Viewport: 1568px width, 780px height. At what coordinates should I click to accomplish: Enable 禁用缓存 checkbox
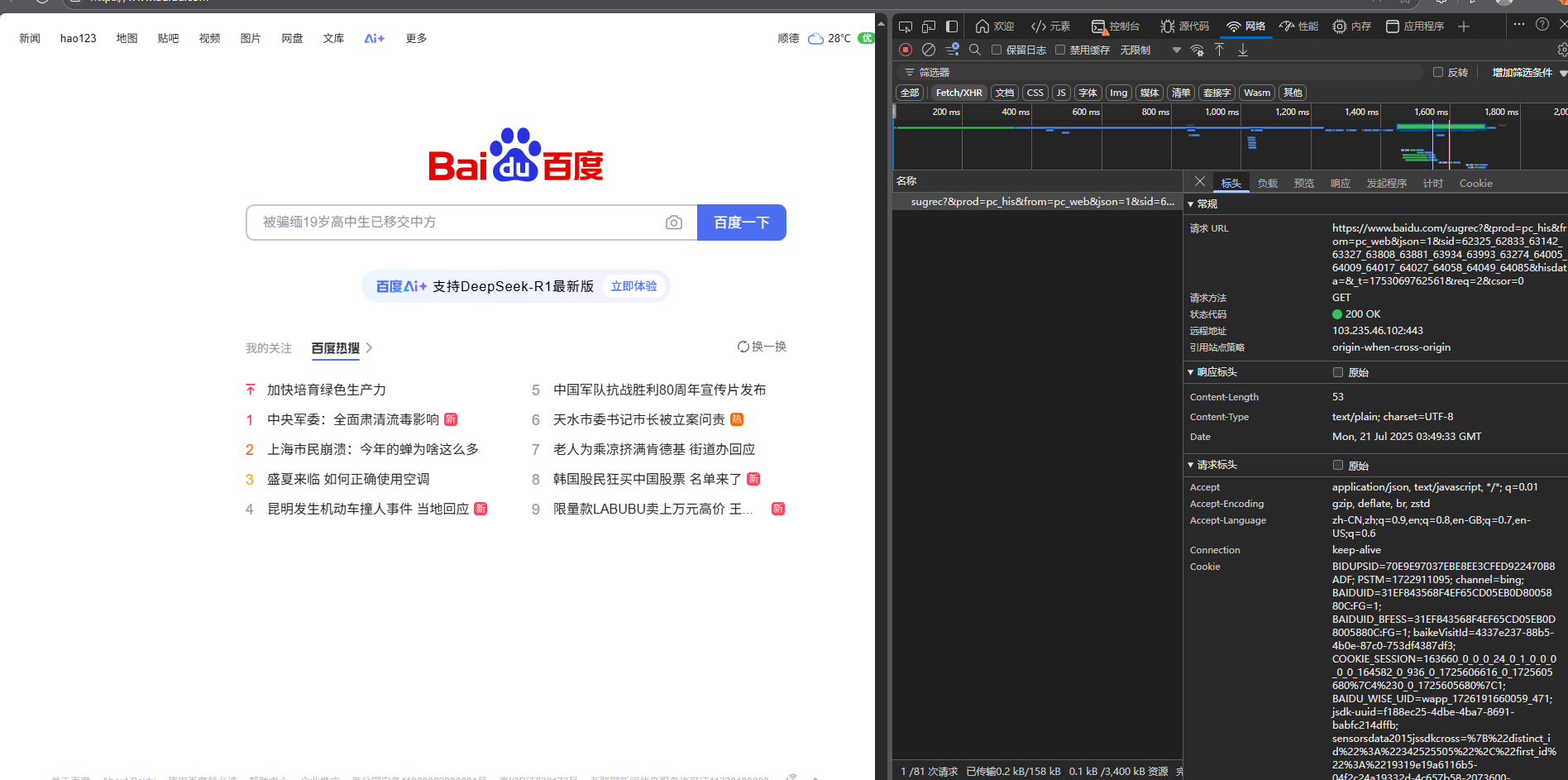coord(1059,50)
